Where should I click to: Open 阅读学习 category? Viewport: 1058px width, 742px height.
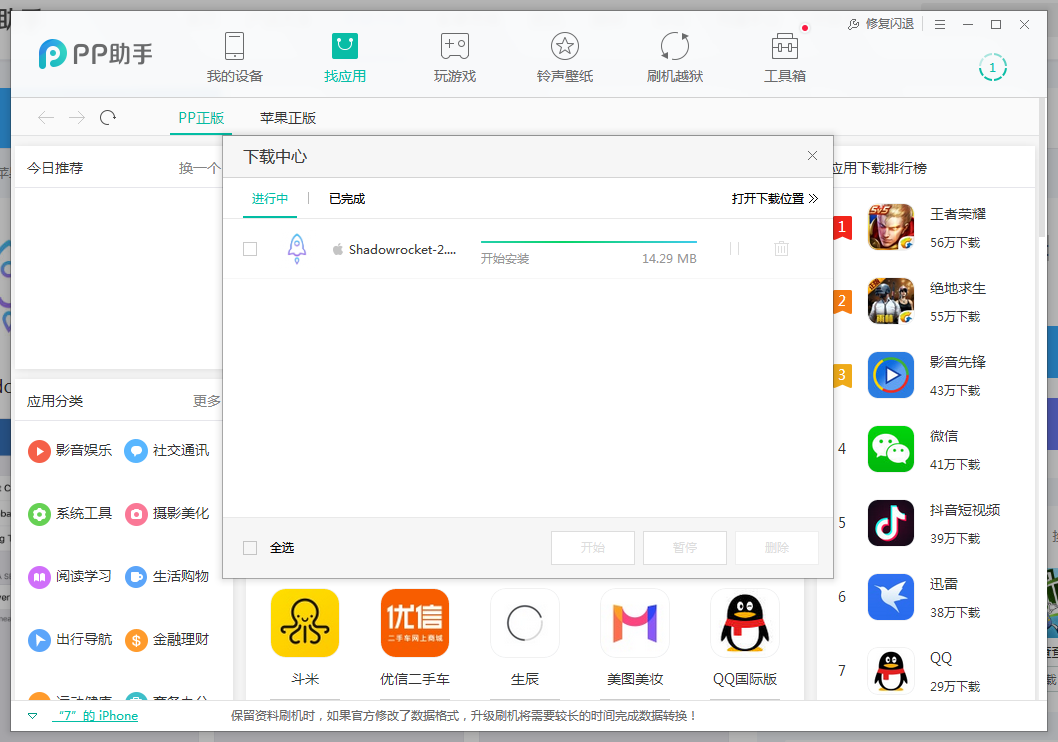click(70, 577)
